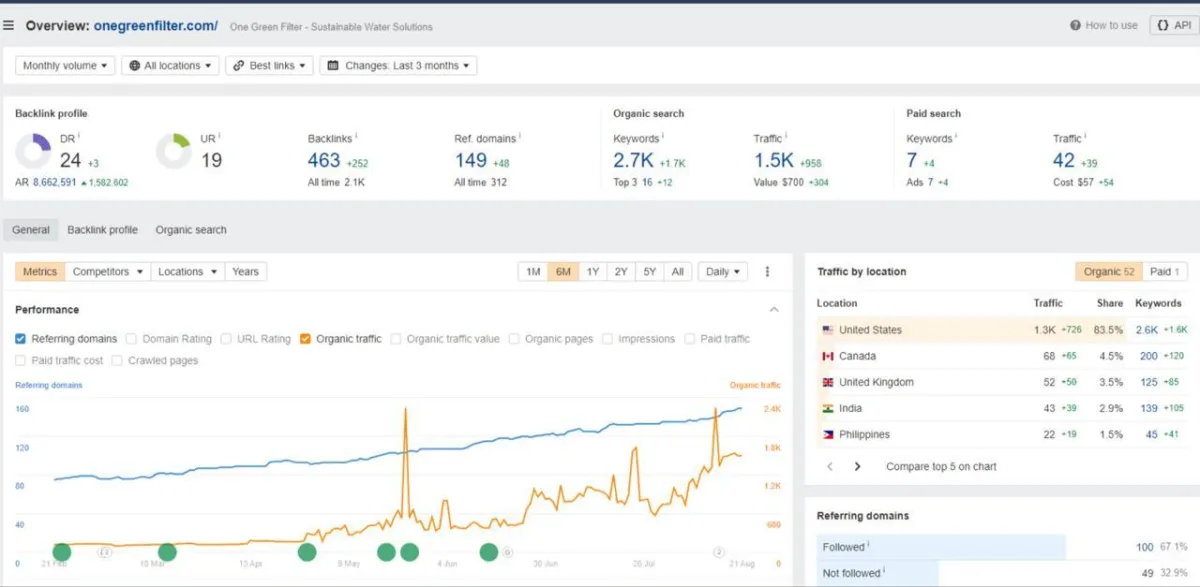Screen dimensions: 1200x587
Task: Click the info icon beside Ref. domains
Action: pyautogui.click(x=520, y=136)
